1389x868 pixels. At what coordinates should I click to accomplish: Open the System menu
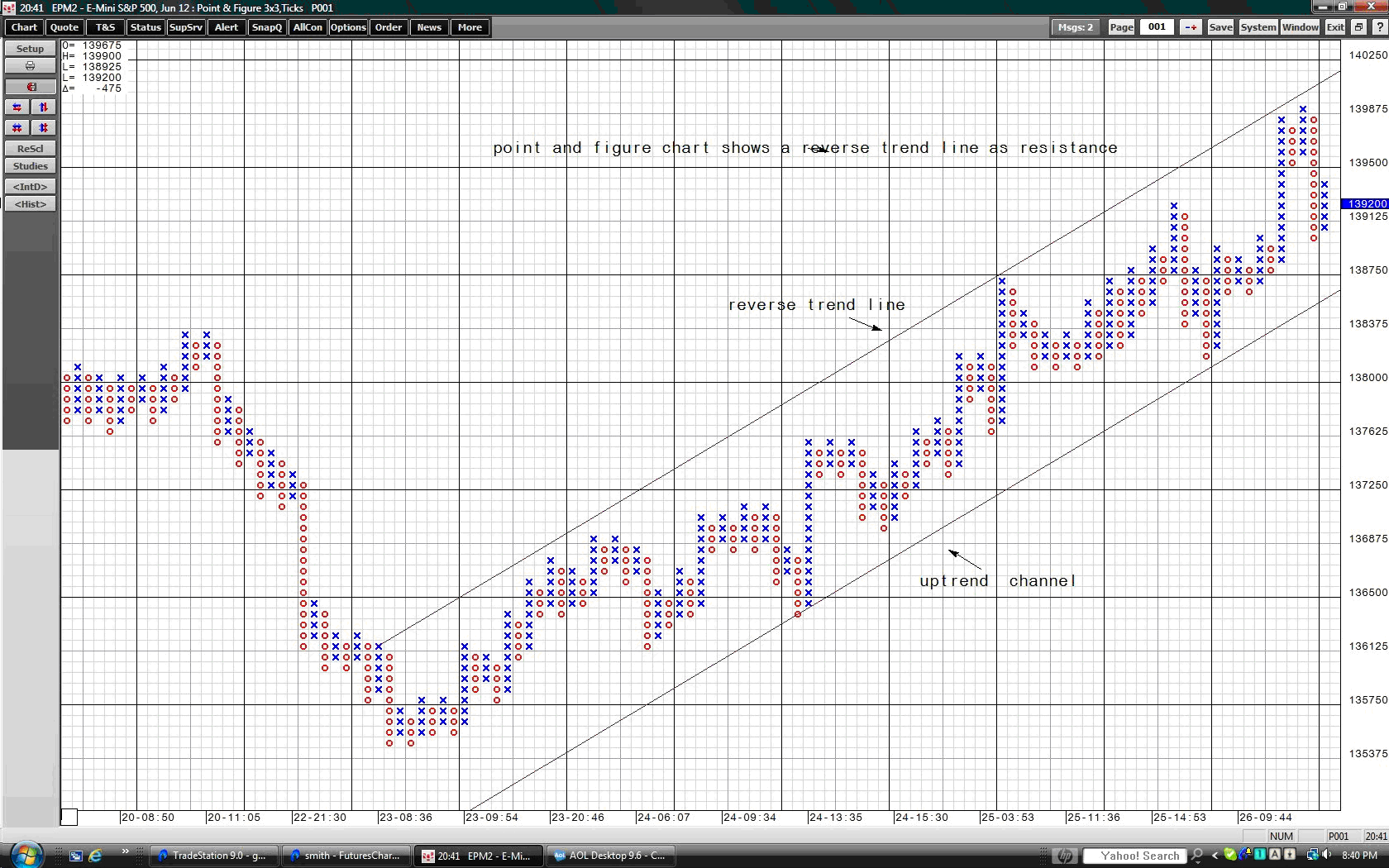(x=1258, y=27)
